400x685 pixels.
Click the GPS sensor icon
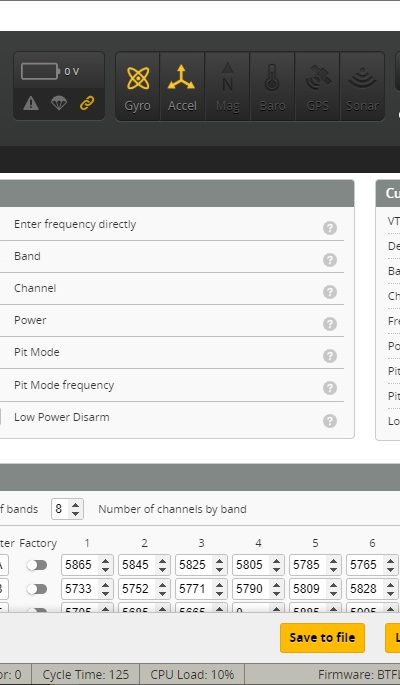[x=317, y=86]
